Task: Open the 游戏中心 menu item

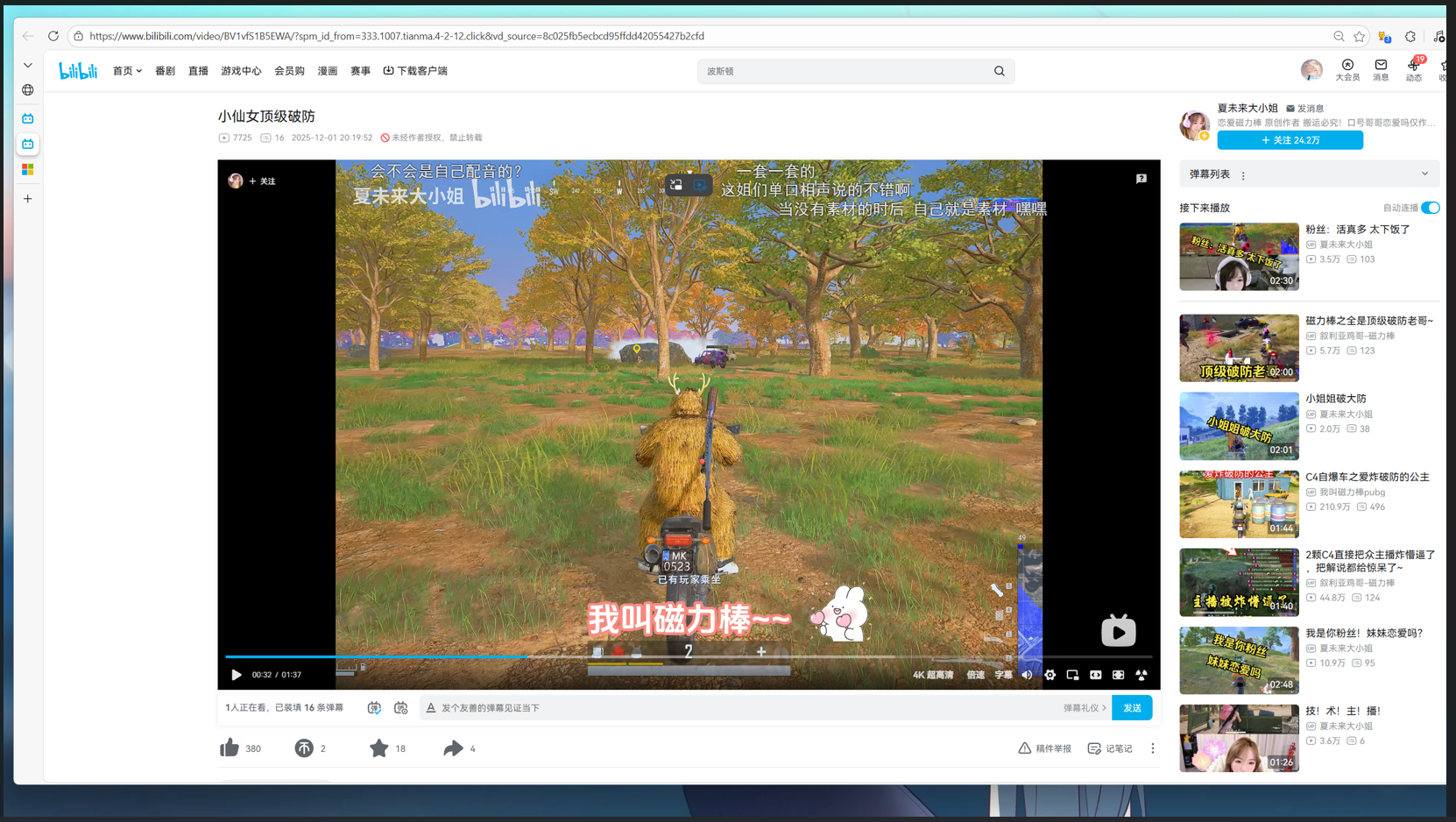Action: pos(241,71)
